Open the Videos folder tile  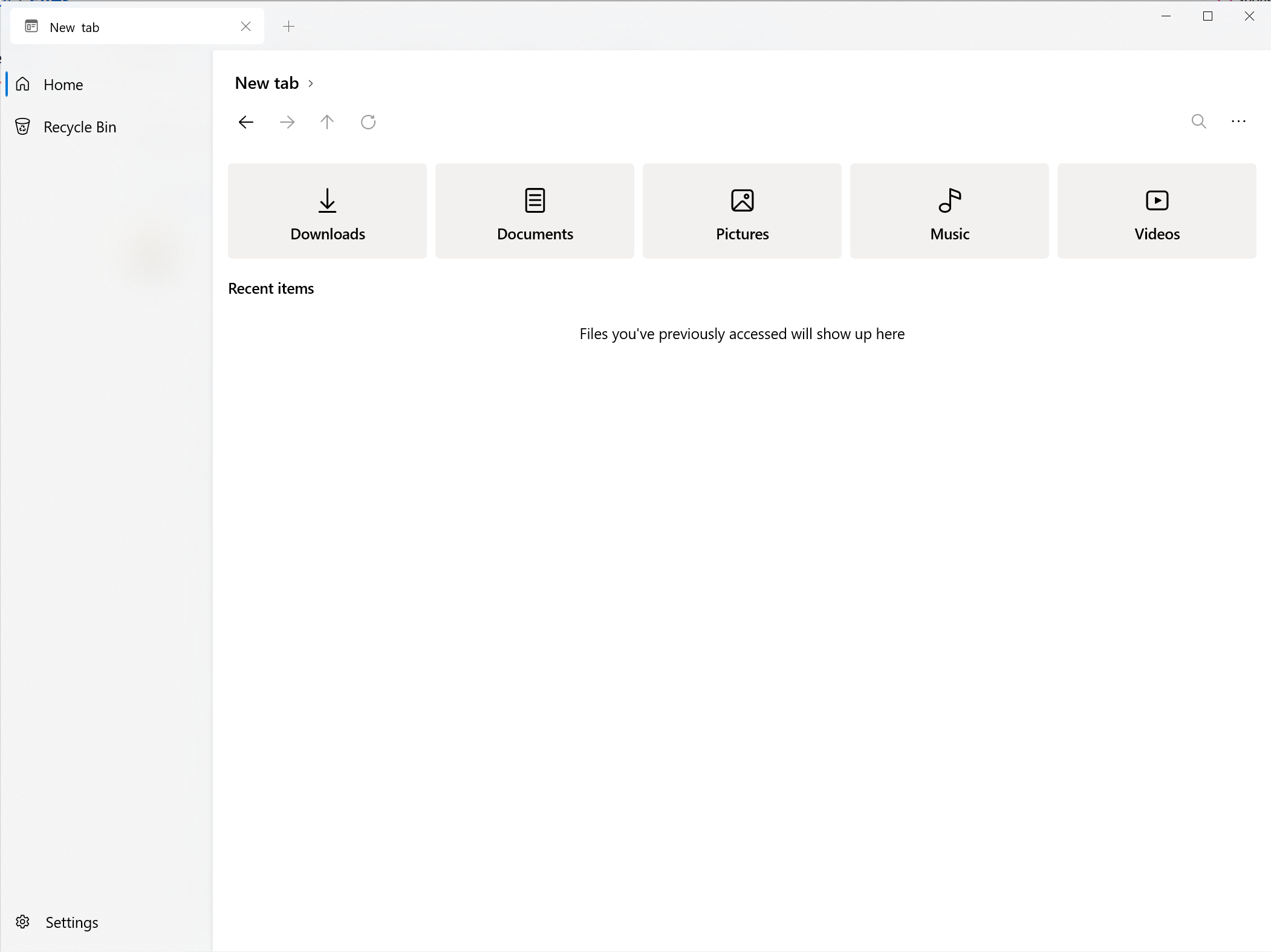click(1157, 211)
